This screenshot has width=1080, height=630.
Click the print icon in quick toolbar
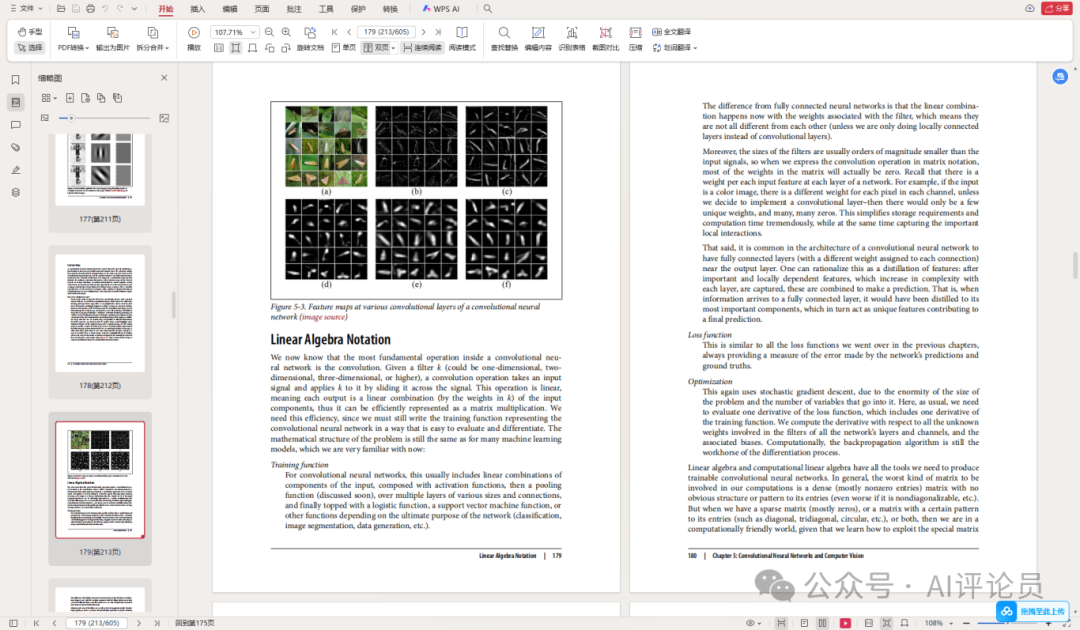point(90,9)
